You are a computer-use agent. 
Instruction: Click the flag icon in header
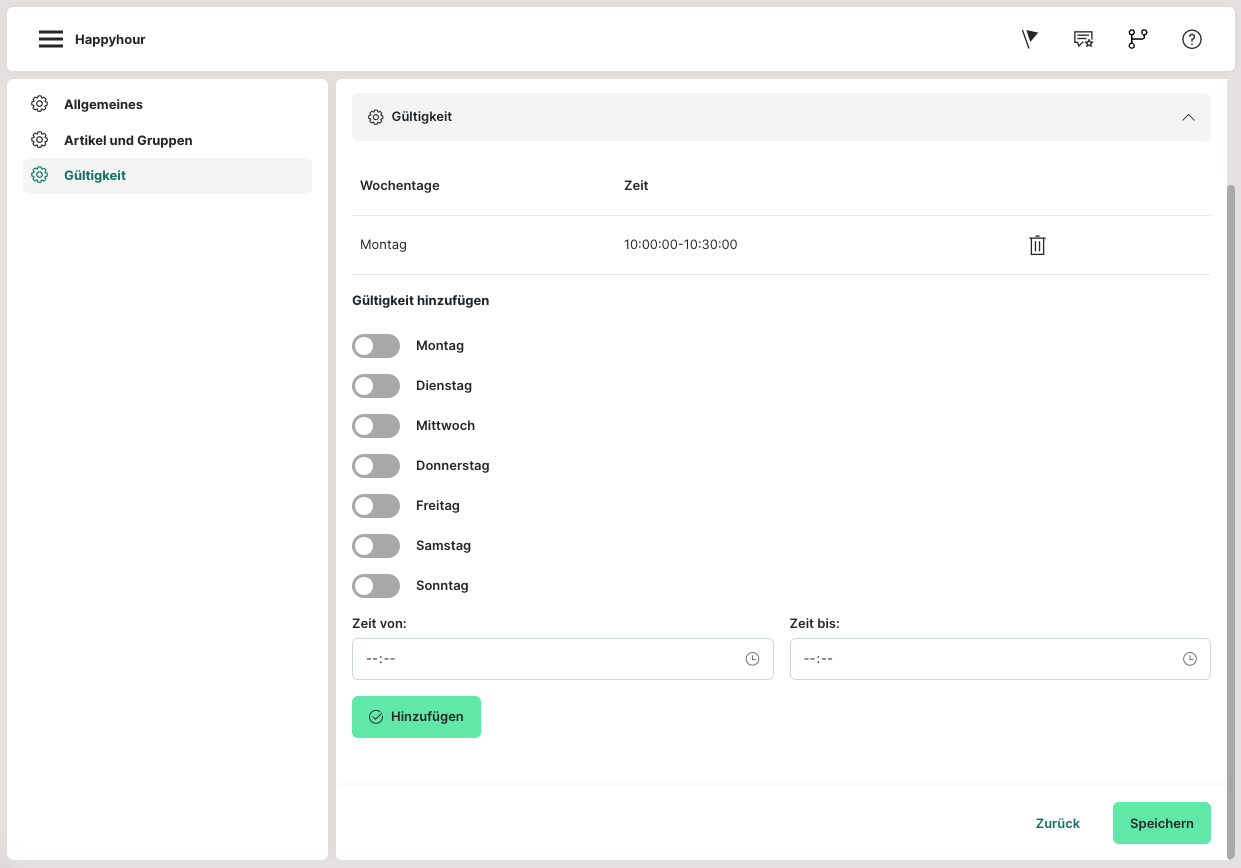coord(1030,39)
